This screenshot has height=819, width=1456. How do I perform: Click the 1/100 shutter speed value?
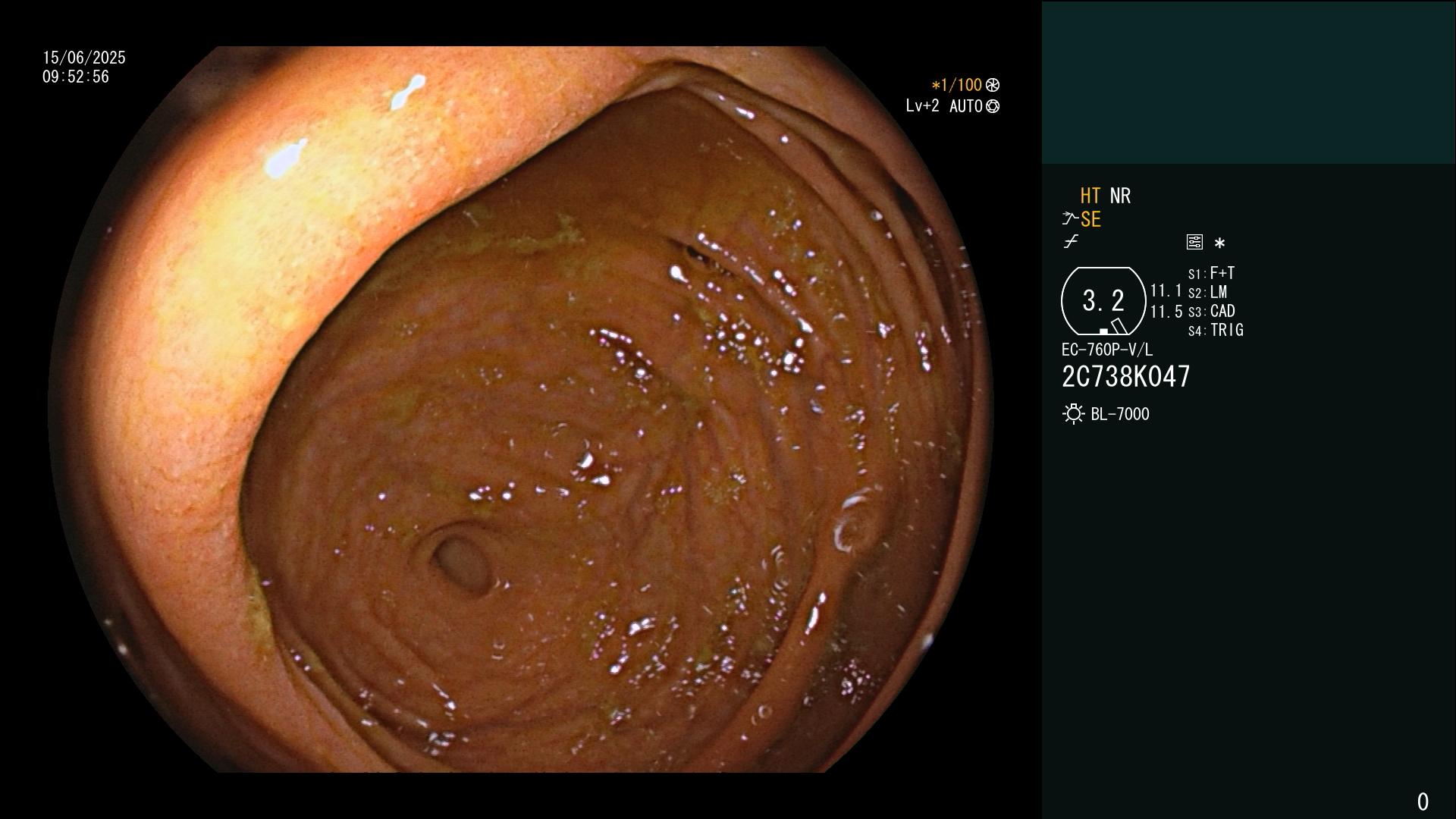(957, 85)
